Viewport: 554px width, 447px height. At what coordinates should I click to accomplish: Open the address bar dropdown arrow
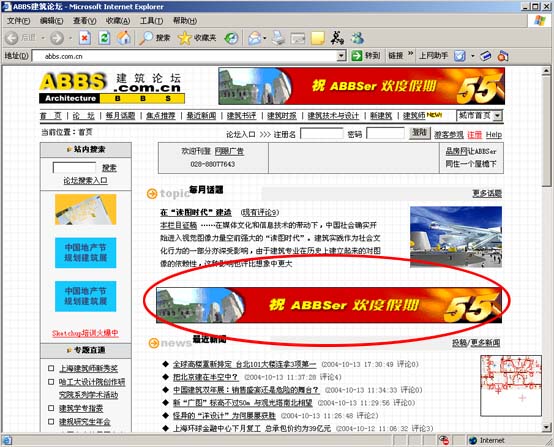(x=341, y=56)
